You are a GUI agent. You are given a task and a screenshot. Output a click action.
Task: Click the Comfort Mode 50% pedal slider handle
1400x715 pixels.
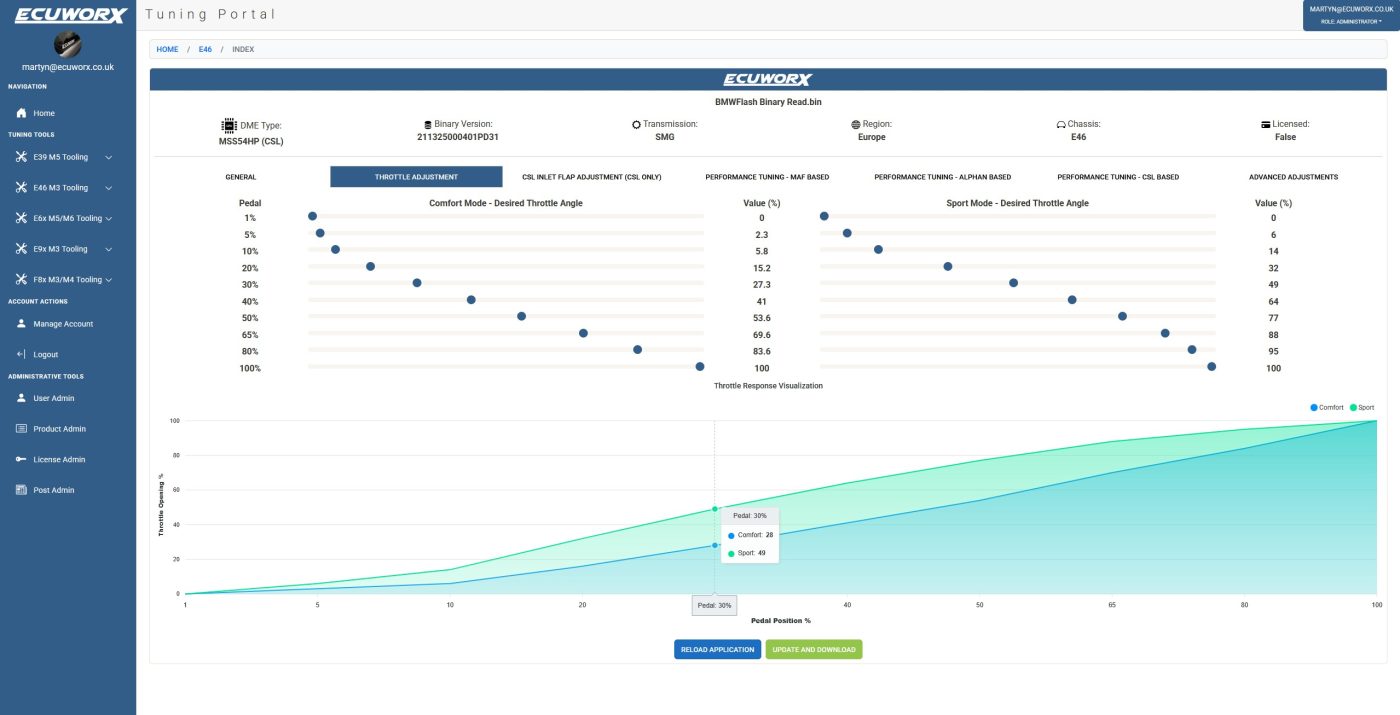click(x=522, y=317)
